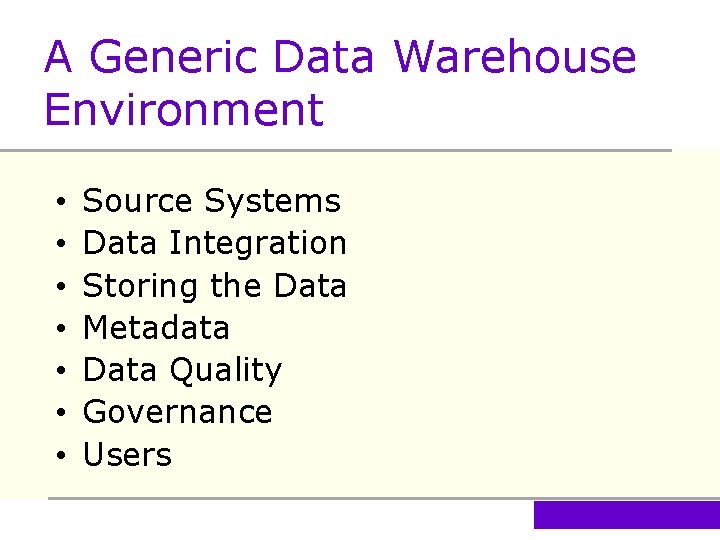The width and height of the screenshot is (720, 540).
Task: Click the bullet dot before Storing the Data
Action: [61, 288]
